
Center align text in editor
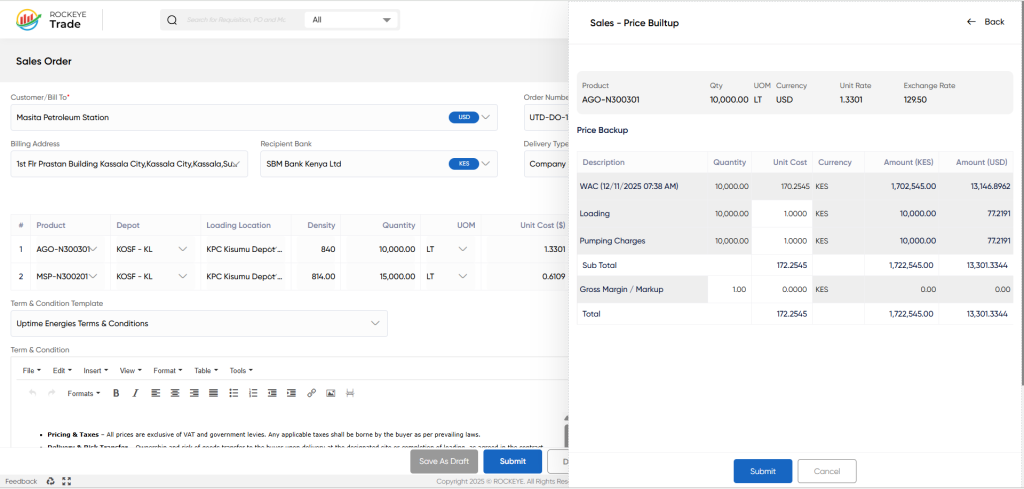click(174, 393)
